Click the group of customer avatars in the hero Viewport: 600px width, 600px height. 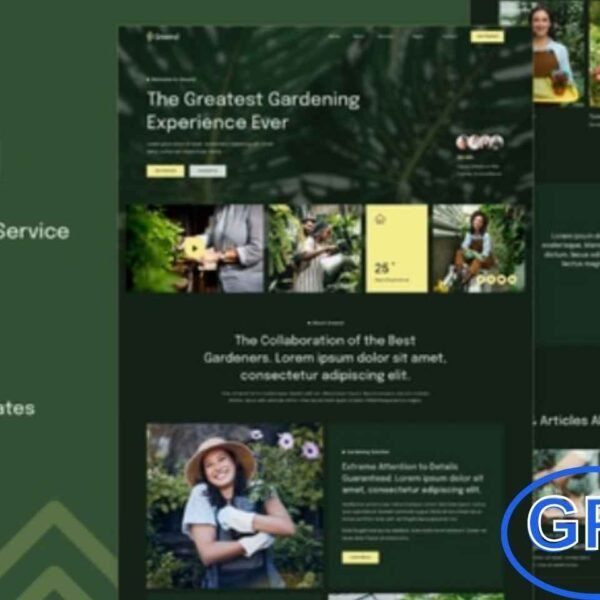pyautogui.click(x=479, y=142)
